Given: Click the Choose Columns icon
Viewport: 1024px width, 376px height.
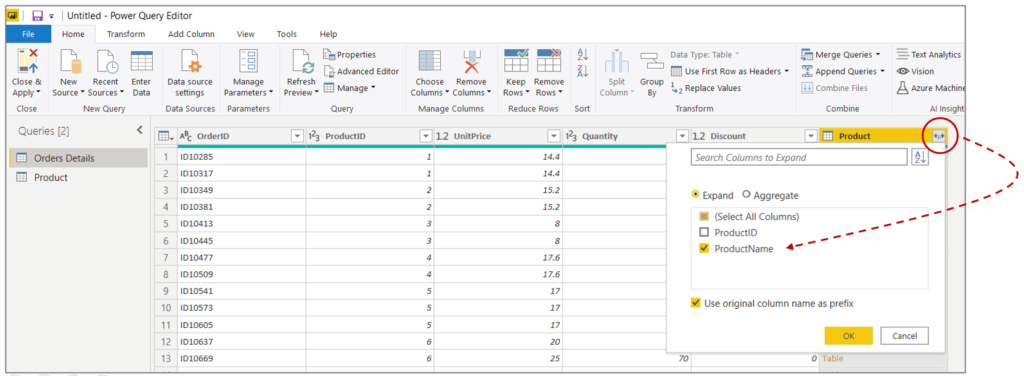Looking at the screenshot, I should point(429,61).
